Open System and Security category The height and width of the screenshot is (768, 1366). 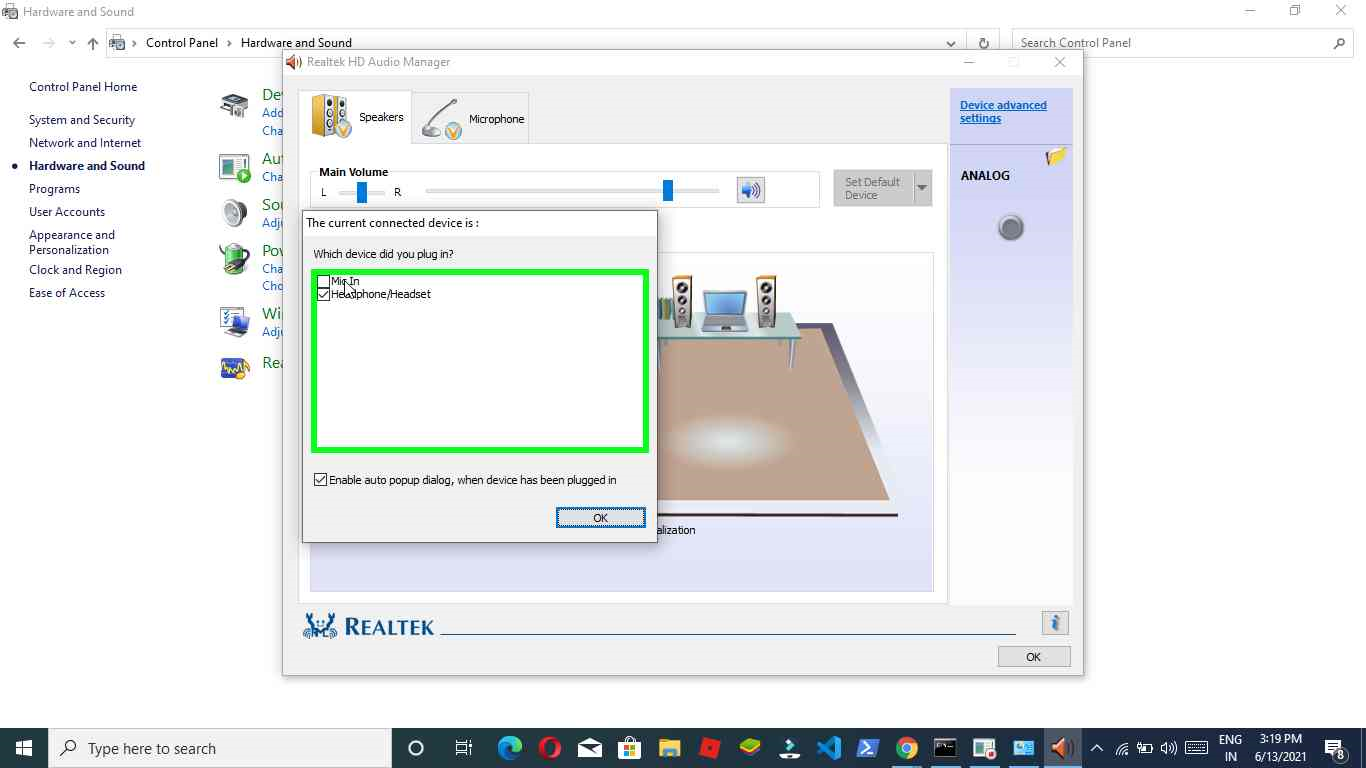[82, 120]
